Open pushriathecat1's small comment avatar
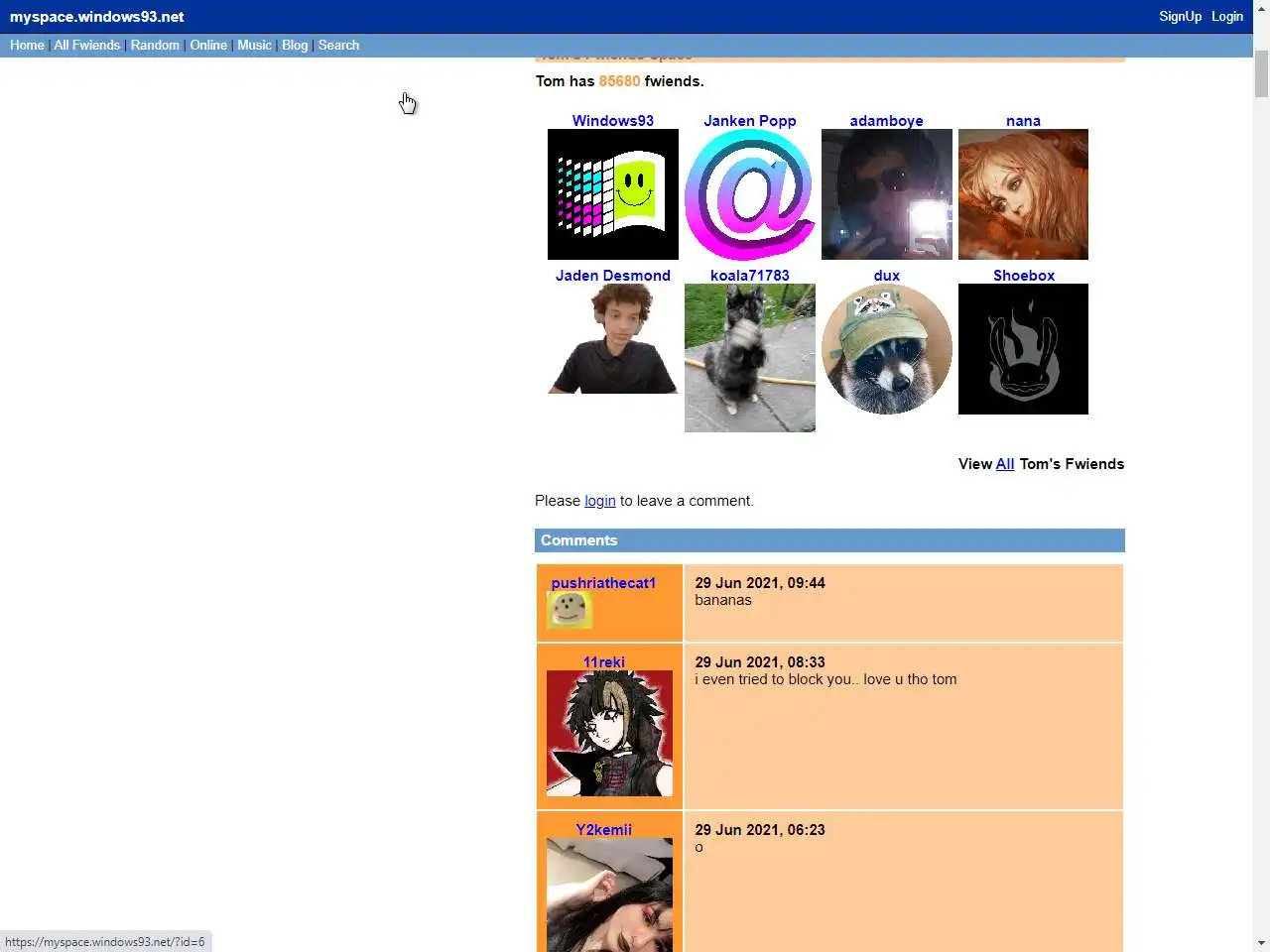Screen dimensions: 1270x952 (570, 611)
